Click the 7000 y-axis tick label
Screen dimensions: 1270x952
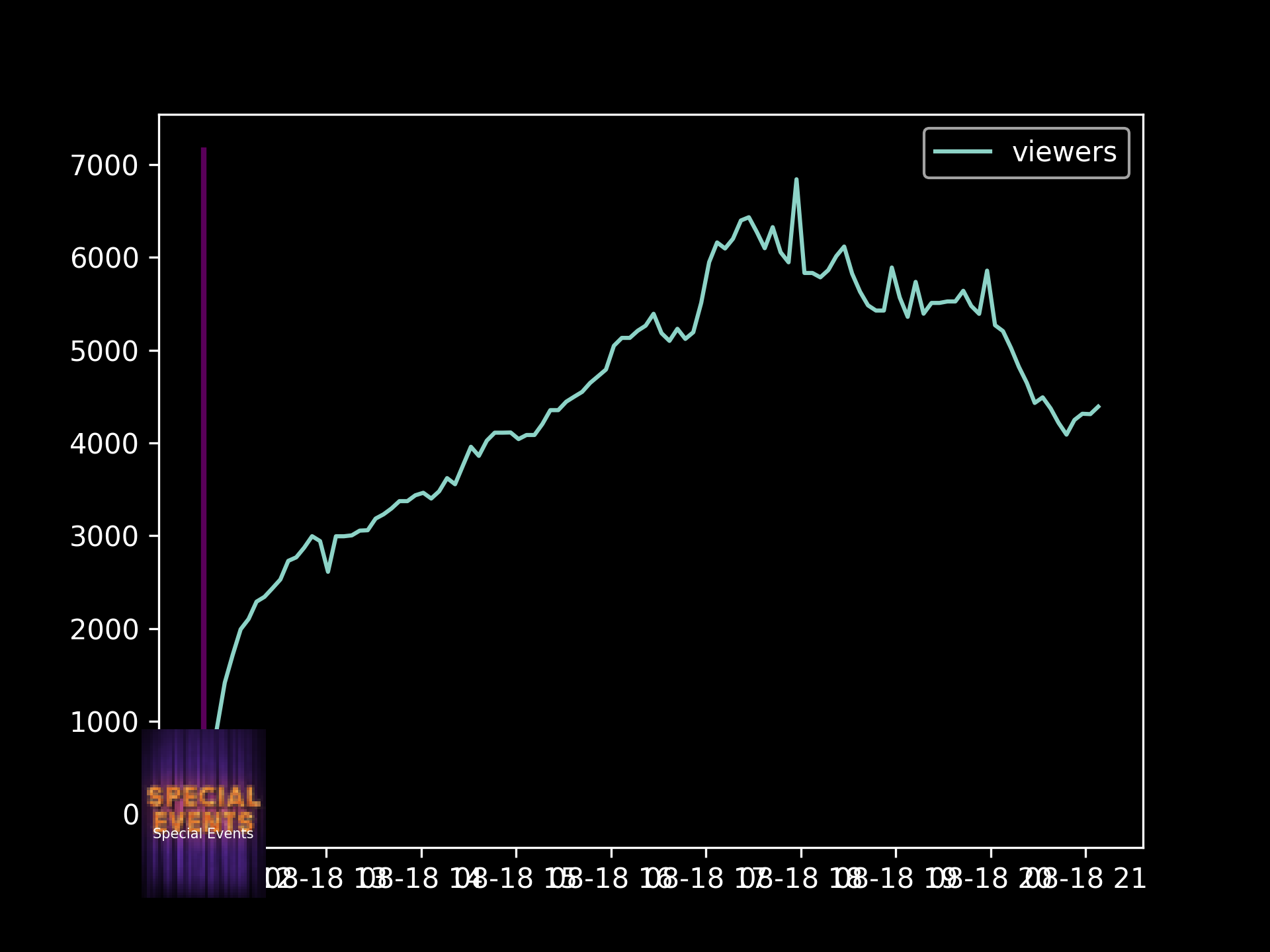104,165
